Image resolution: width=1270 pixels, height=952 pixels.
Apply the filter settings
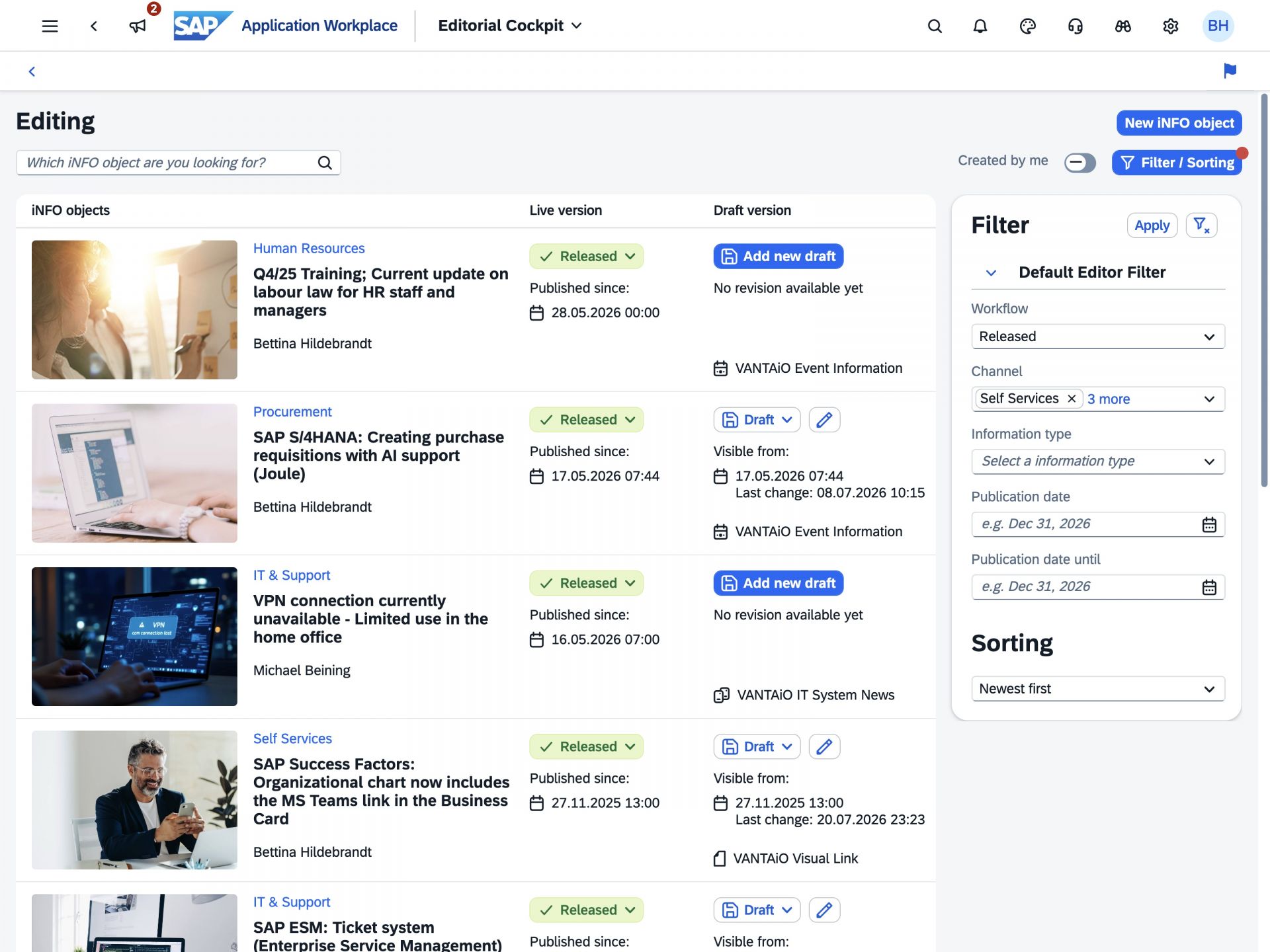[x=1152, y=225]
